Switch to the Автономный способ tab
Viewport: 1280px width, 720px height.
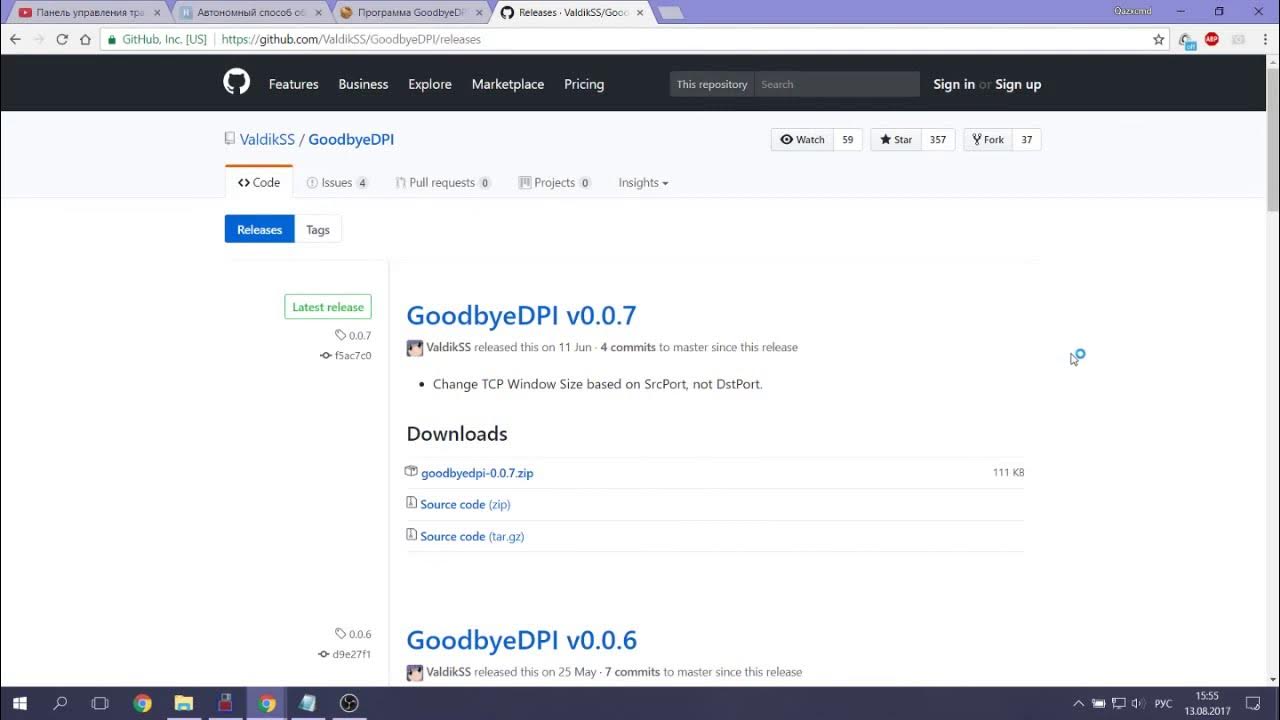249,13
